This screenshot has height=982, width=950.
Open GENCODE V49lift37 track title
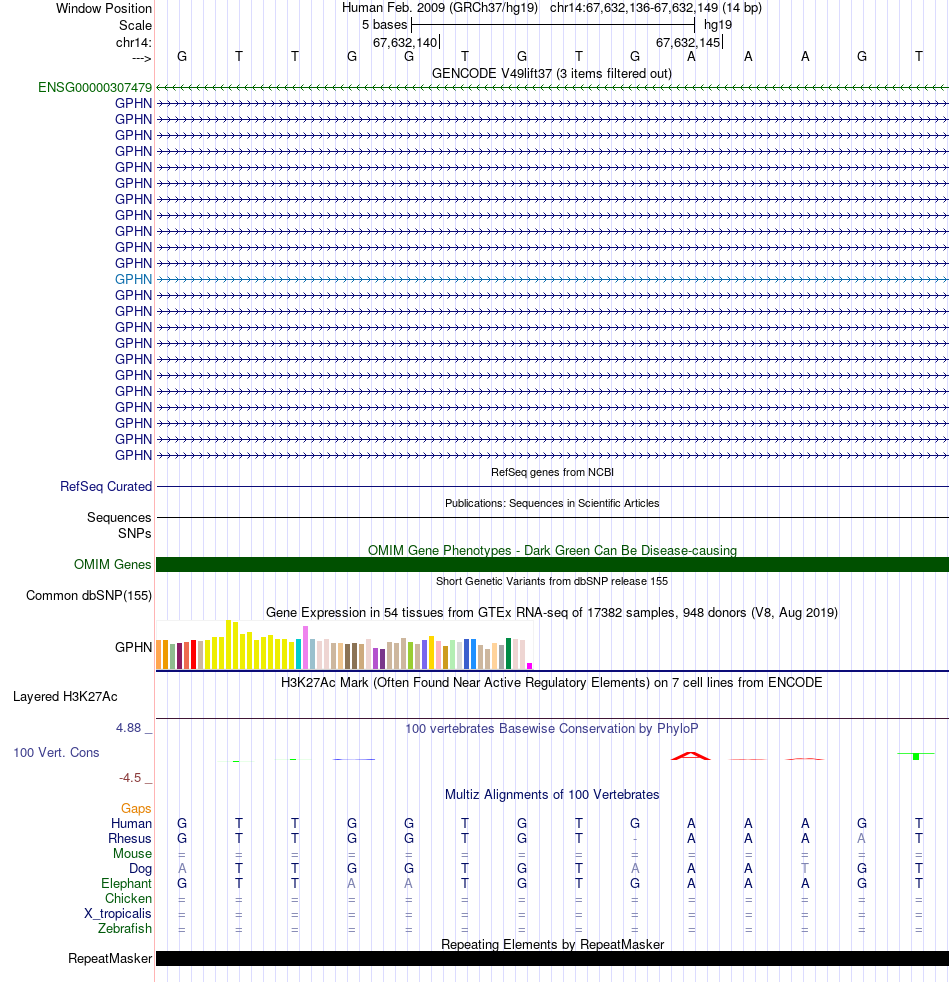(x=552, y=73)
